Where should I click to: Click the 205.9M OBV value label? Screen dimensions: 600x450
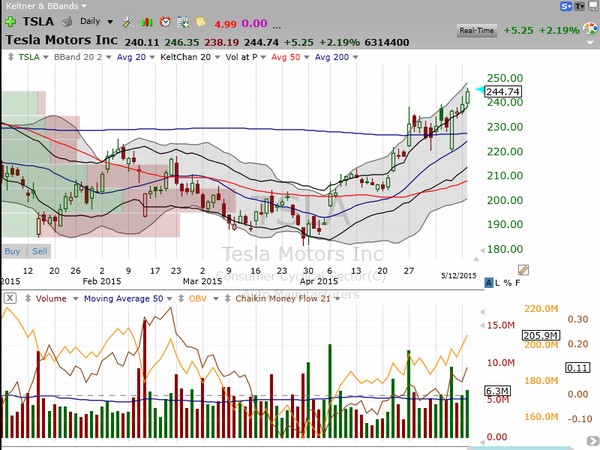coord(541,336)
